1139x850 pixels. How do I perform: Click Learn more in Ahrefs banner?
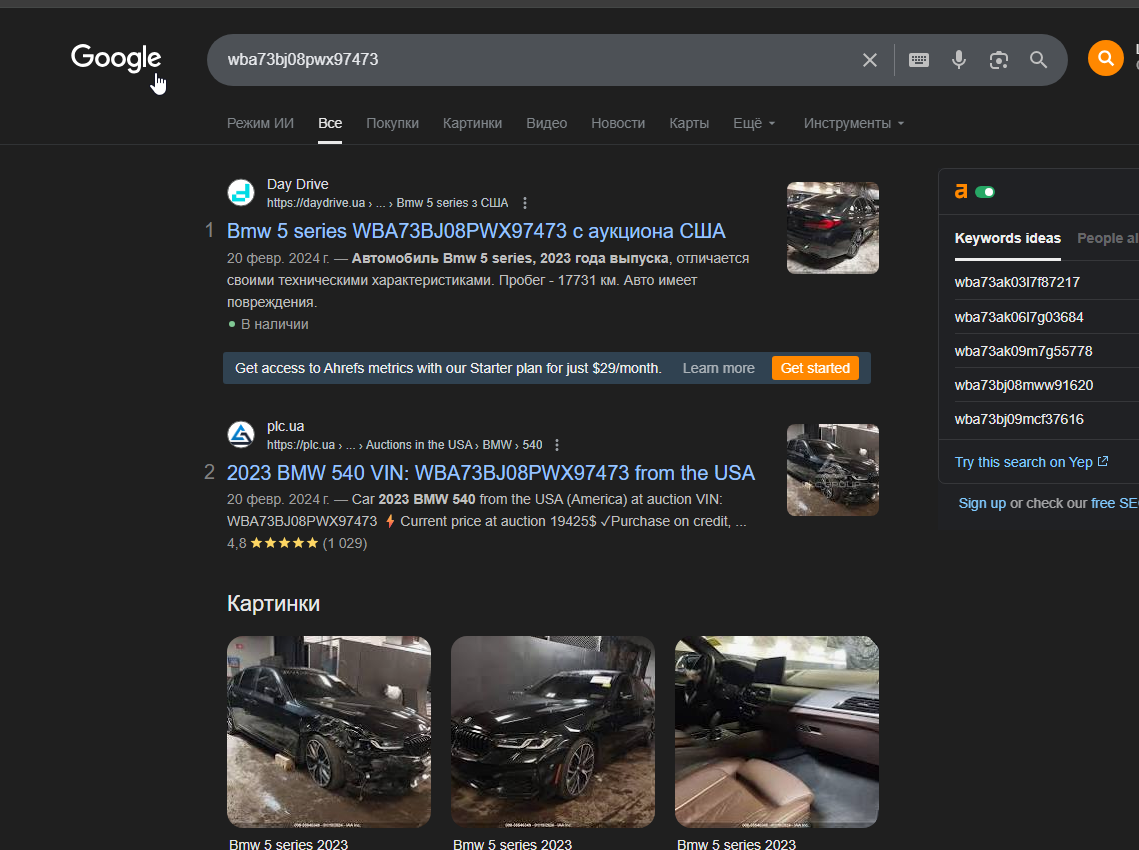coord(718,368)
